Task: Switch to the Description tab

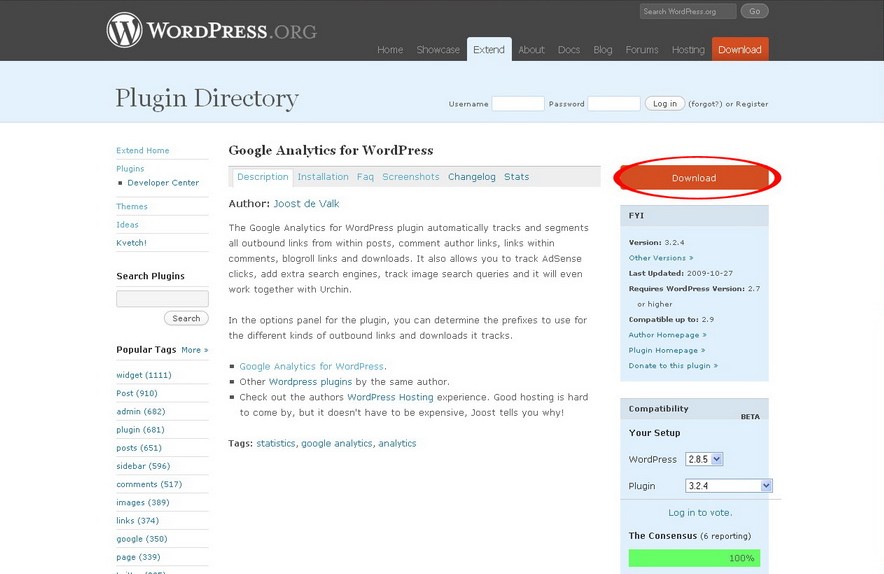Action: (263, 177)
